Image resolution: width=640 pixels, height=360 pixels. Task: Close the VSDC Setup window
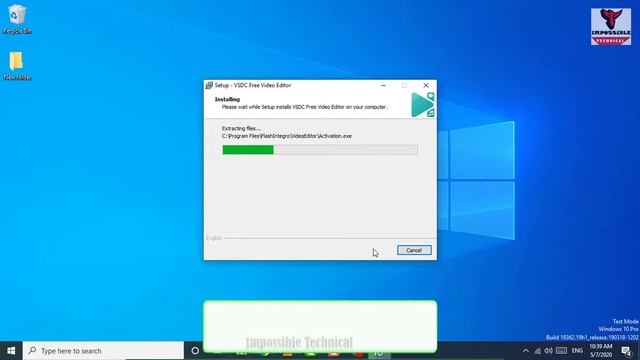tap(426, 85)
